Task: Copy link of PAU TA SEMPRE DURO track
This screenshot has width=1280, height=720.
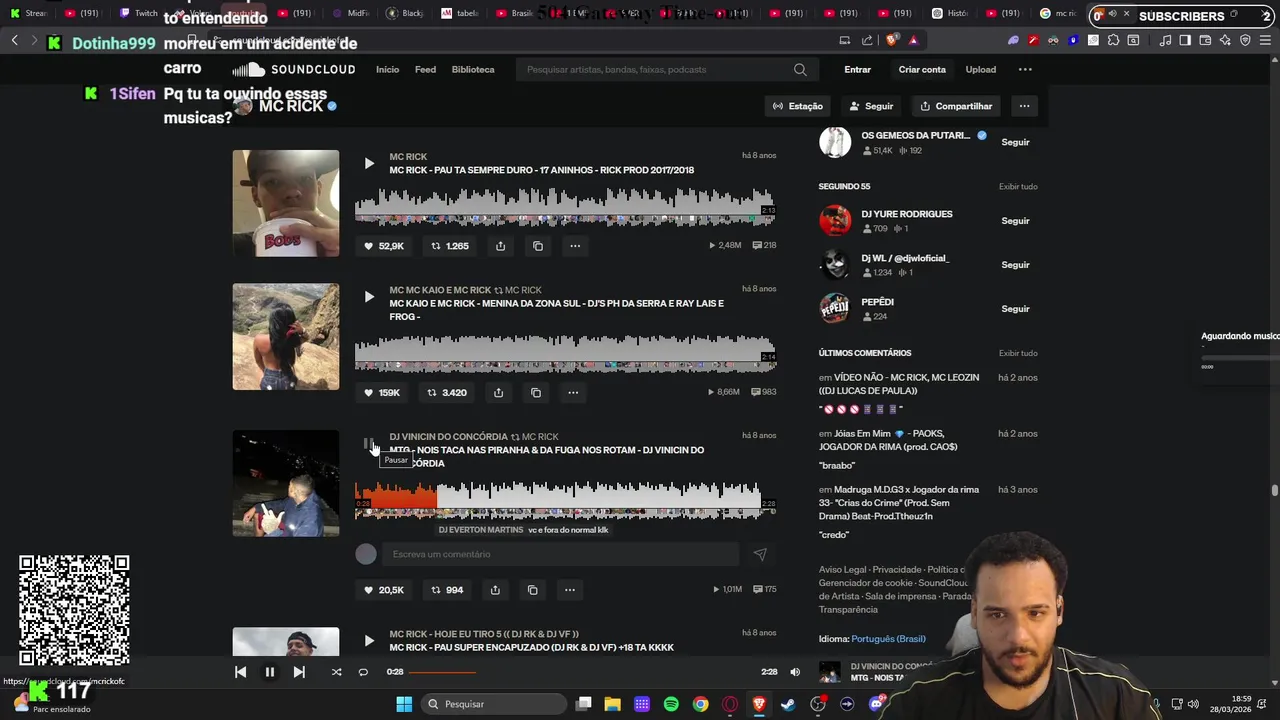Action: tap(538, 245)
